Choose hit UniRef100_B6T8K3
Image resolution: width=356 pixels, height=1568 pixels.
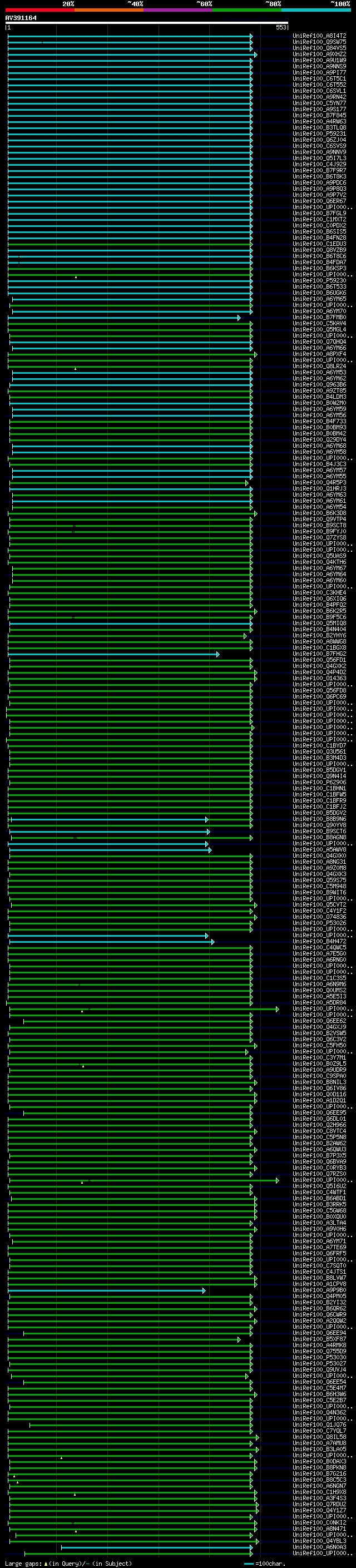[319, 176]
